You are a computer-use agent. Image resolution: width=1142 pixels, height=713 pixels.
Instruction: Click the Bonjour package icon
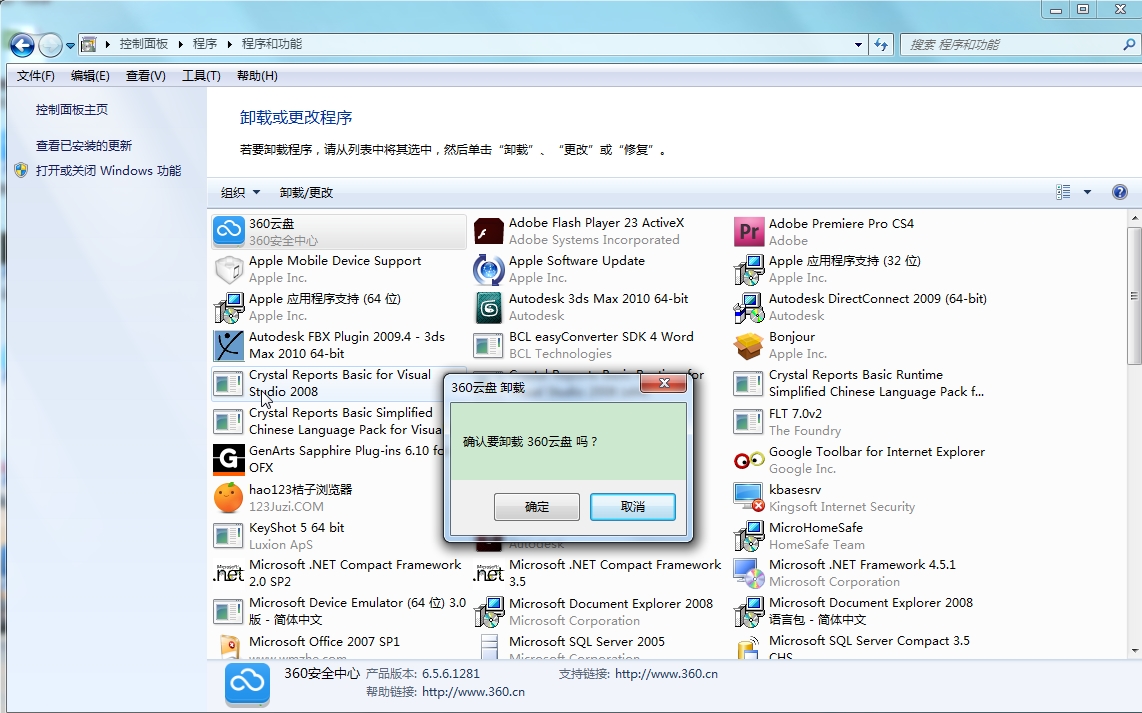tap(749, 346)
